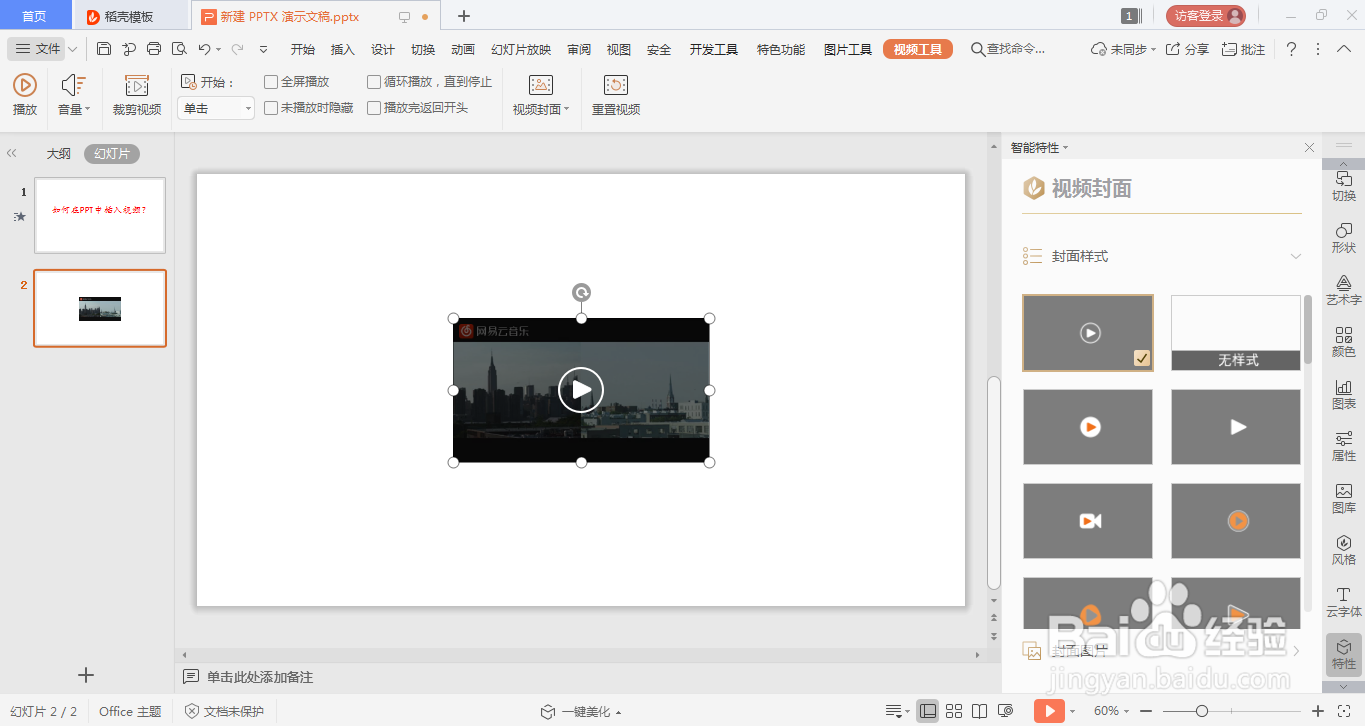Enable 未播放时隐藏 checkbox

point(271,108)
